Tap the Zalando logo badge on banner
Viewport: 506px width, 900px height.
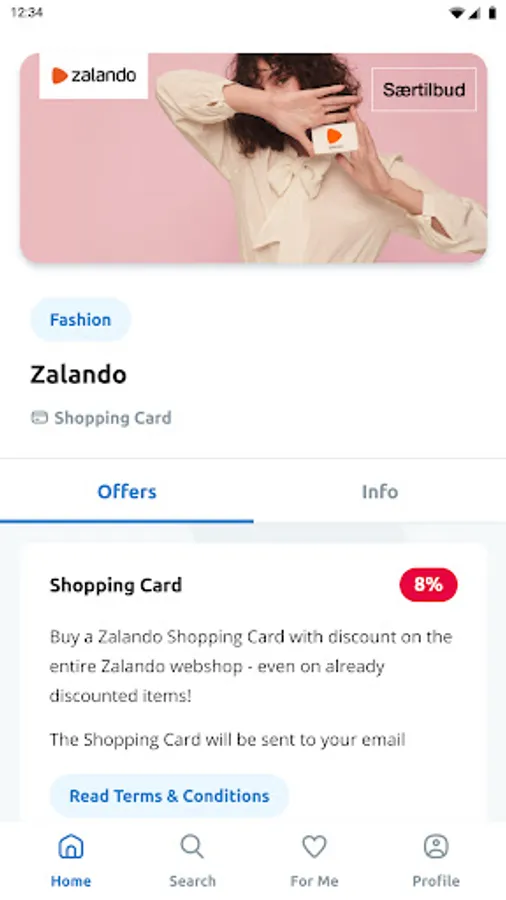(x=94, y=76)
